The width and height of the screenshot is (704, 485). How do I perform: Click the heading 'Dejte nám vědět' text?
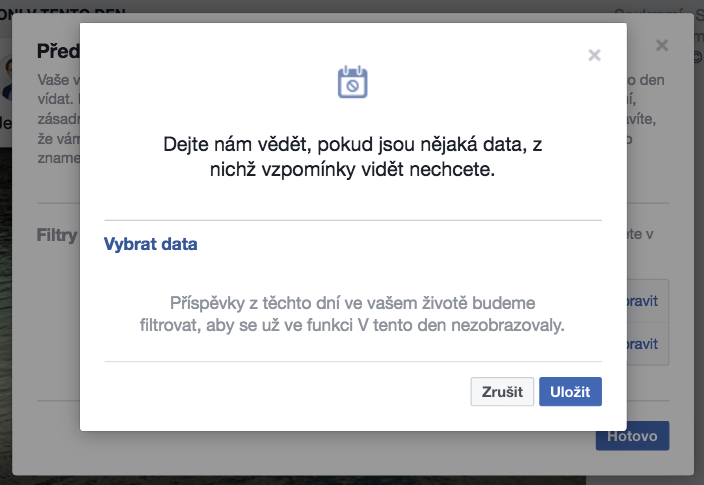352,157
